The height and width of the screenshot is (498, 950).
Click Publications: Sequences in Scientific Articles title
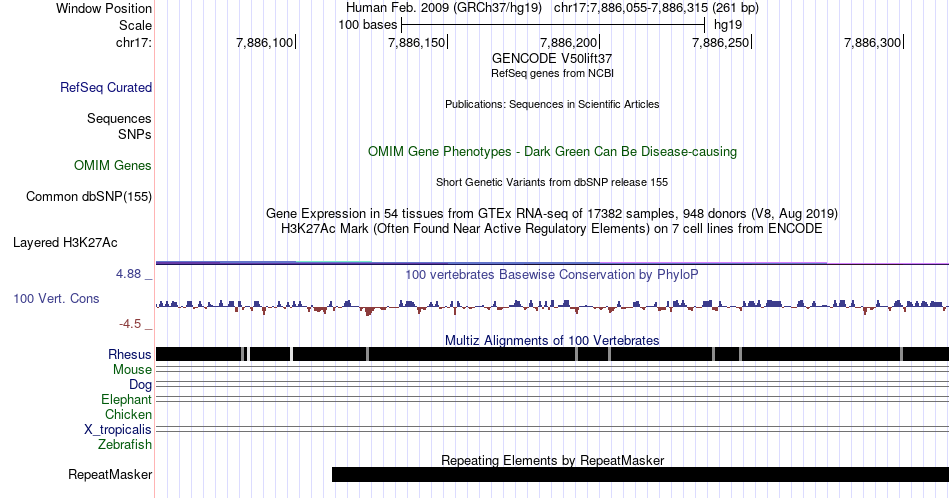click(552, 104)
